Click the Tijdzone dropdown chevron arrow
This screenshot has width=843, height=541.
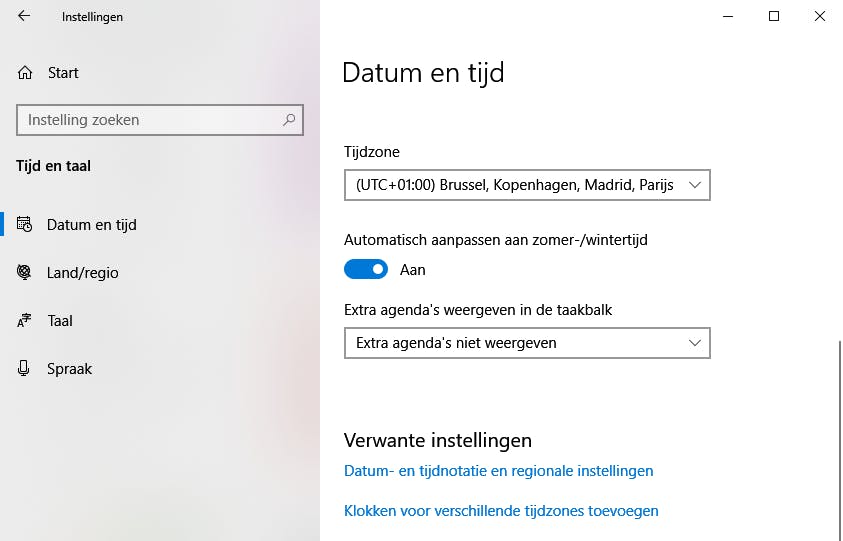pos(697,186)
